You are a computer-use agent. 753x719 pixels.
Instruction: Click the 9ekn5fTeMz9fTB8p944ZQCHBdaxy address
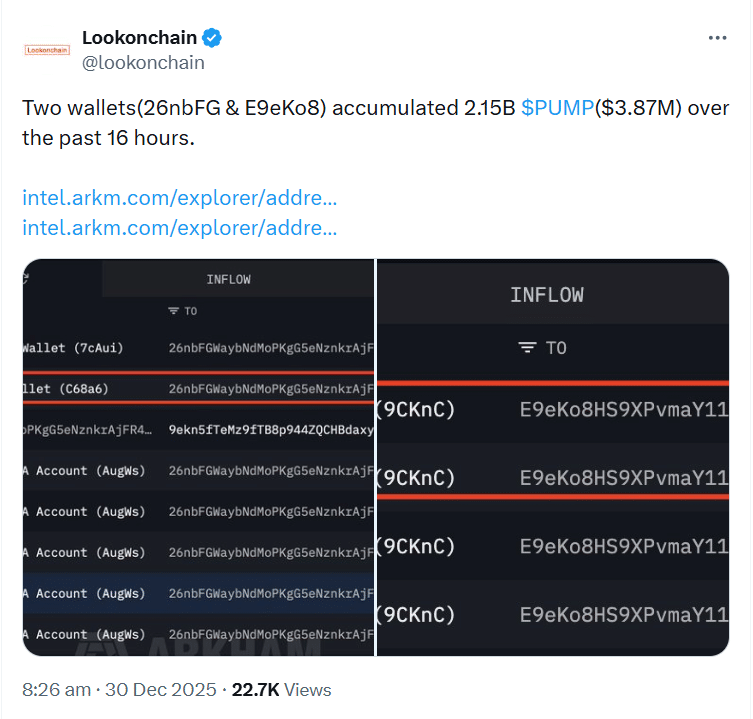(x=270, y=430)
